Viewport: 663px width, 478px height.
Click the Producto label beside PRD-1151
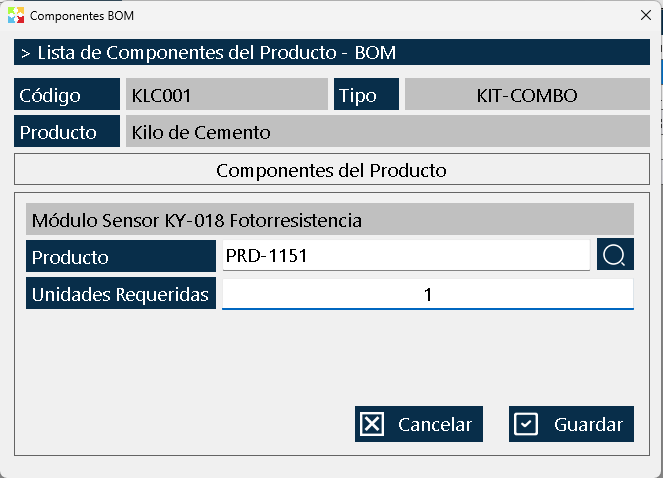(121, 256)
